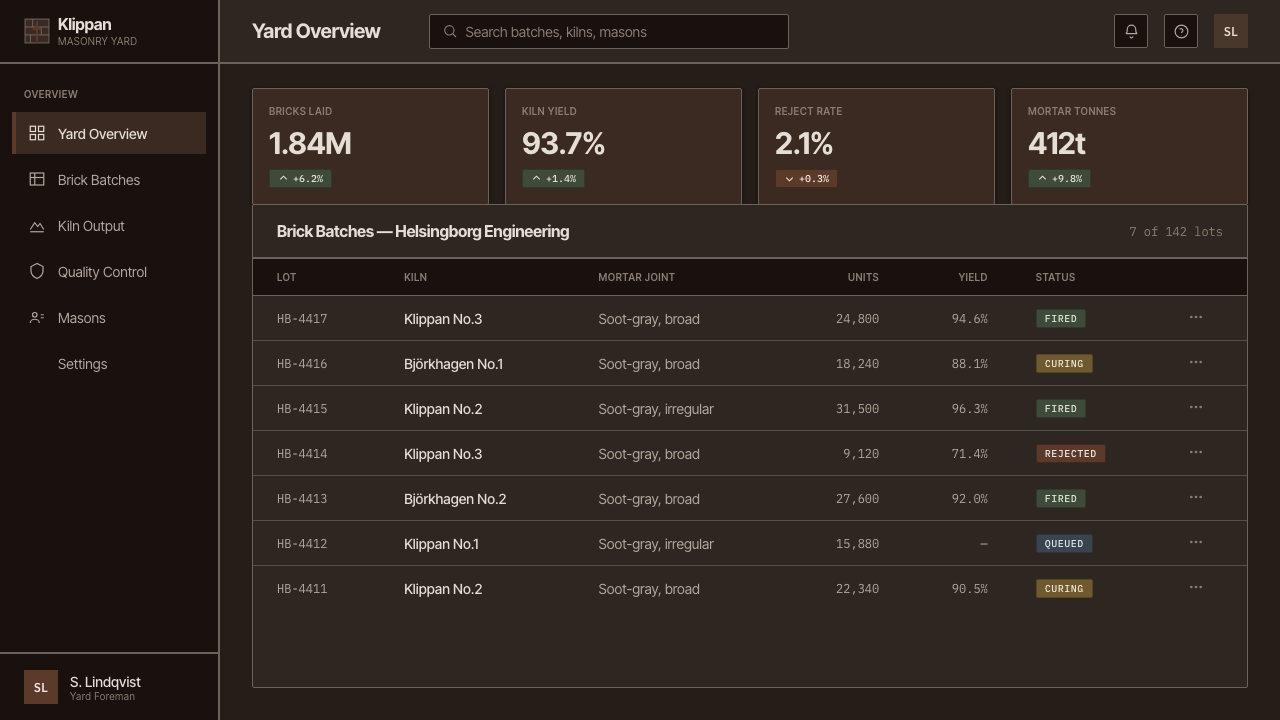This screenshot has height=720, width=1280.
Task: Open row actions for lot HB-4415
Action: click(x=1196, y=407)
